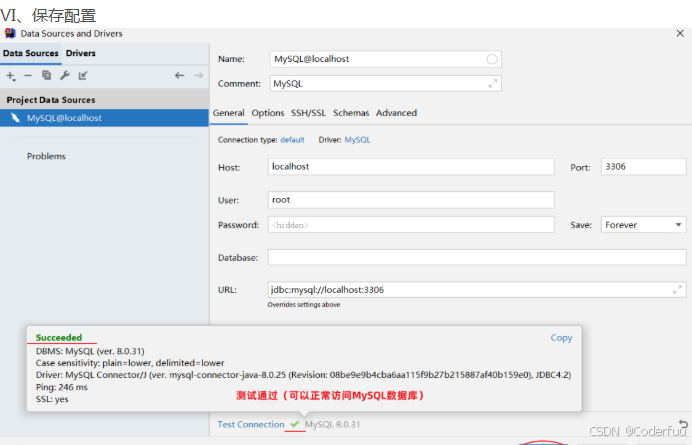Close the Data Sources and Drivers dialog
This screenshot has height=445, width=692.
click(x=680, y=34)
